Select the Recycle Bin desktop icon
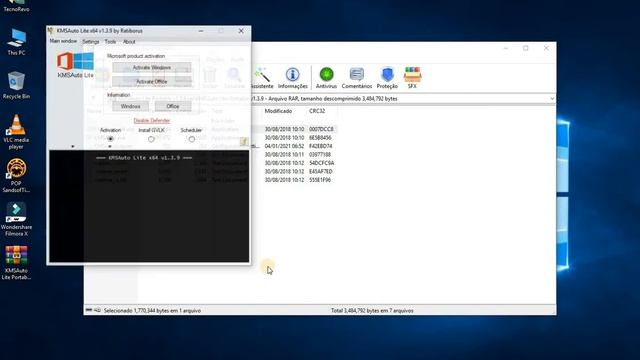Screen dimensions: 640x360 (x=16, y=85)
